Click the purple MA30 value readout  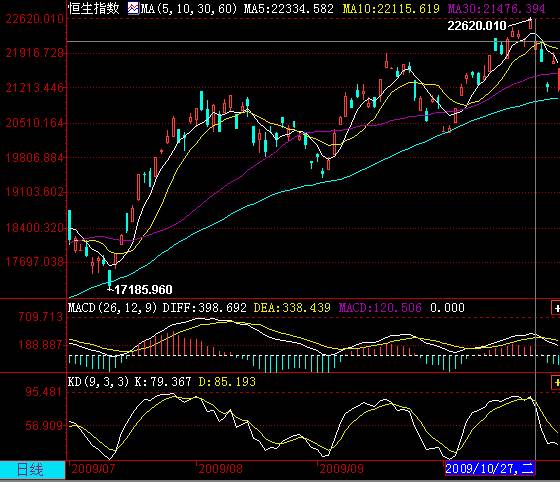coord(496,8)
